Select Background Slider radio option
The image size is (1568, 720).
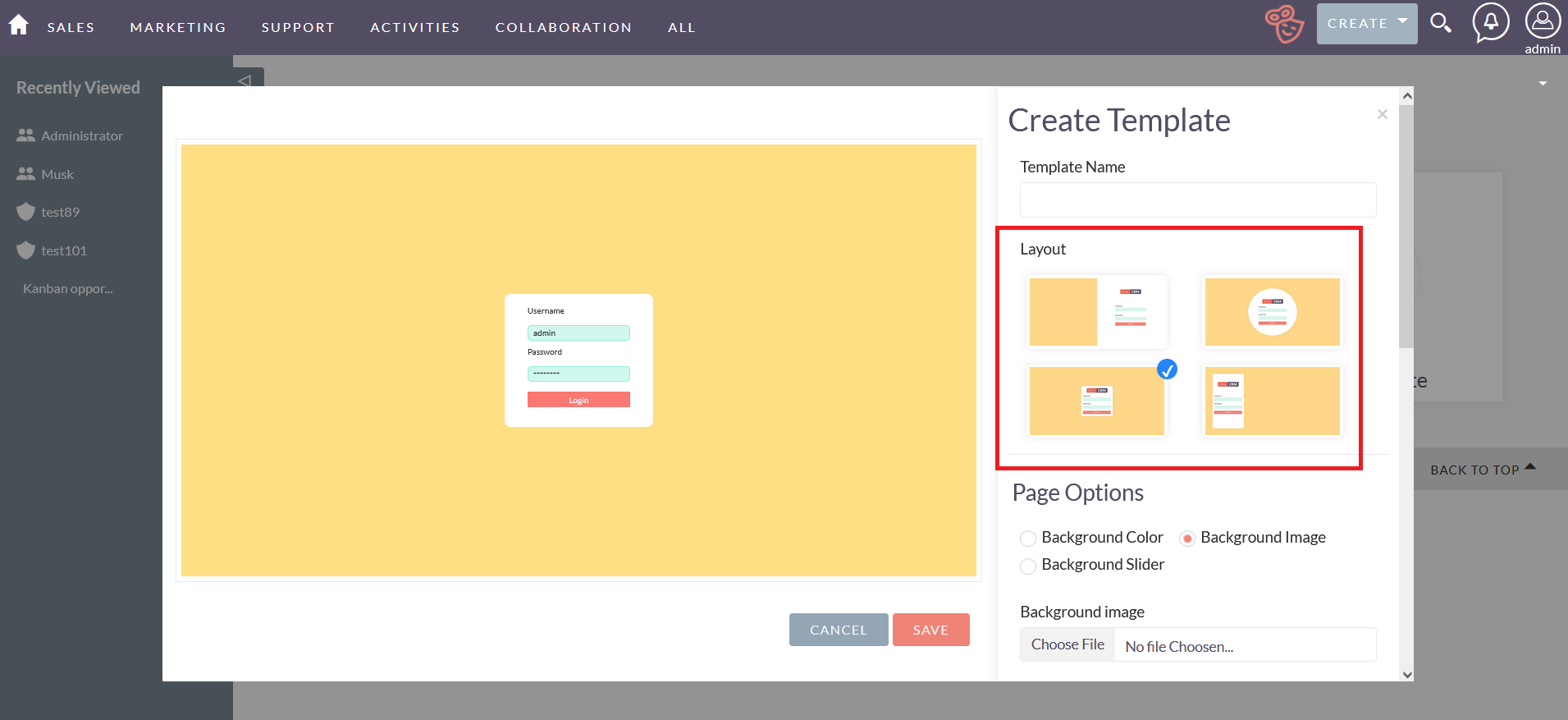1028,566
